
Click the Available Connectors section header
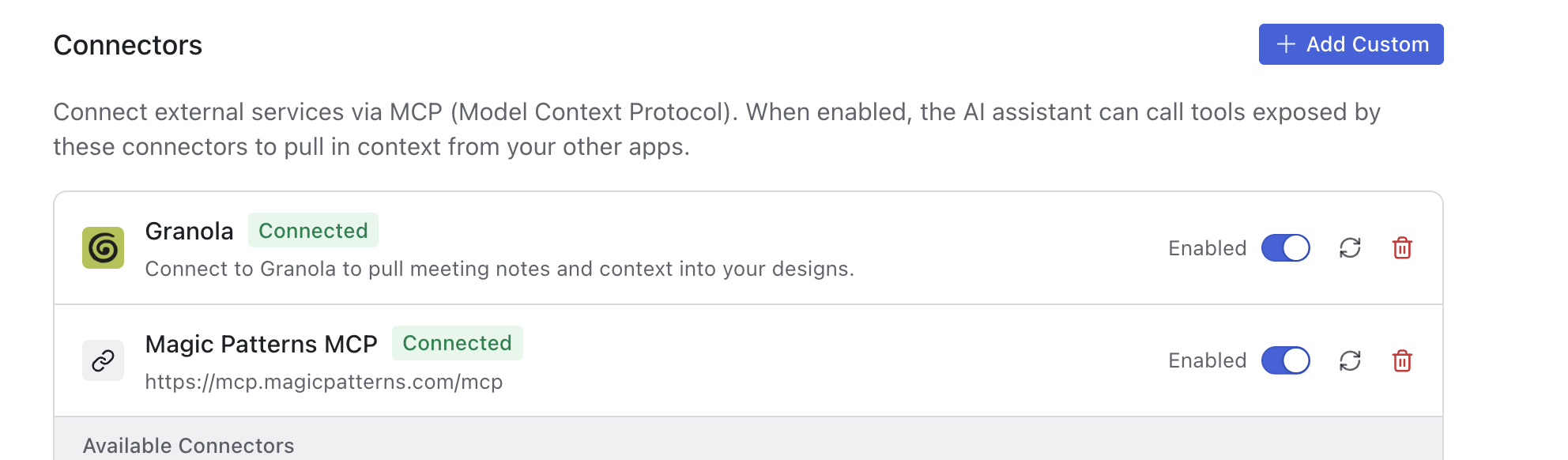(189, 446)
